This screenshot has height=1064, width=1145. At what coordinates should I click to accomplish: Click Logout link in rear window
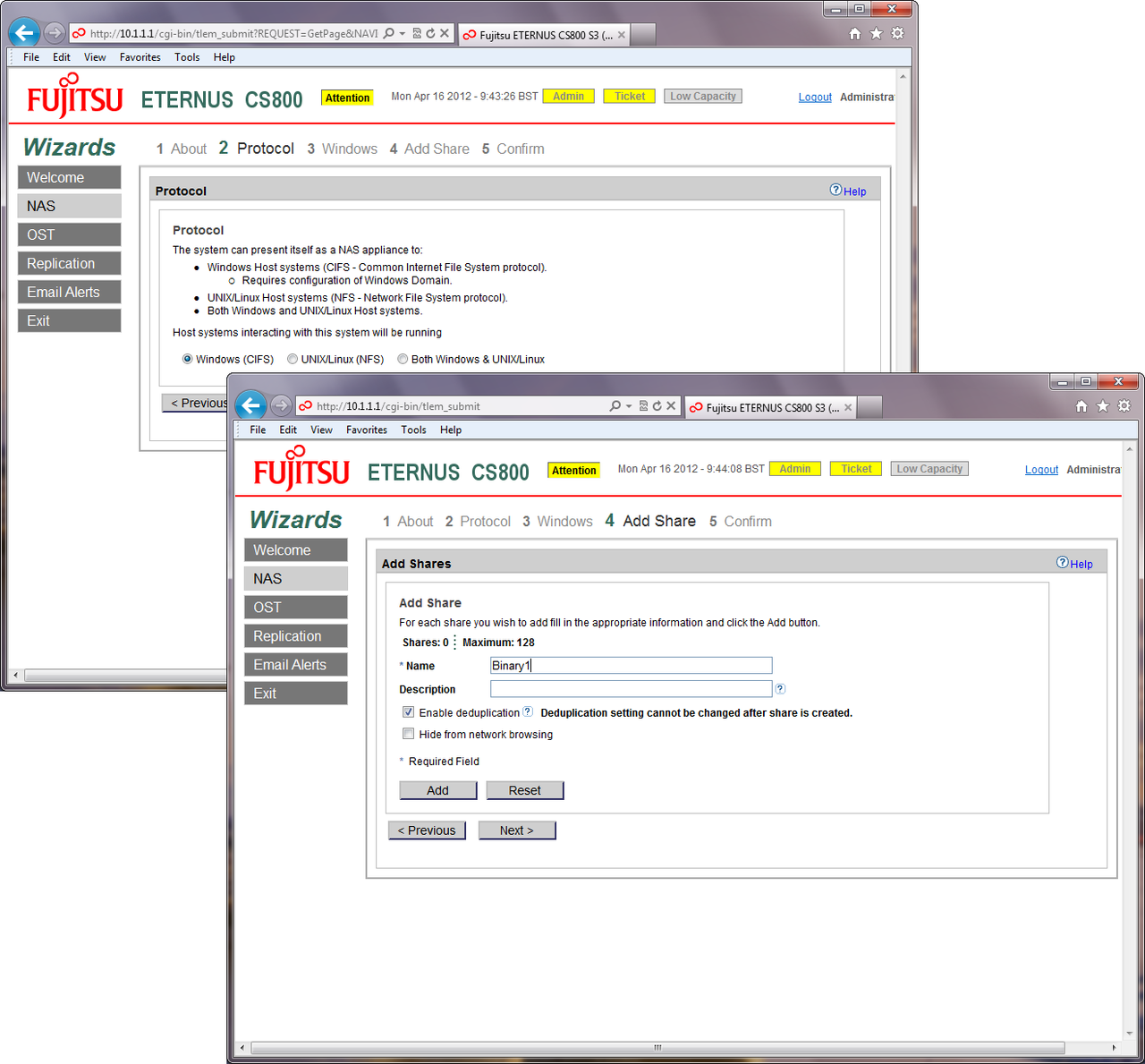point(815,98)
